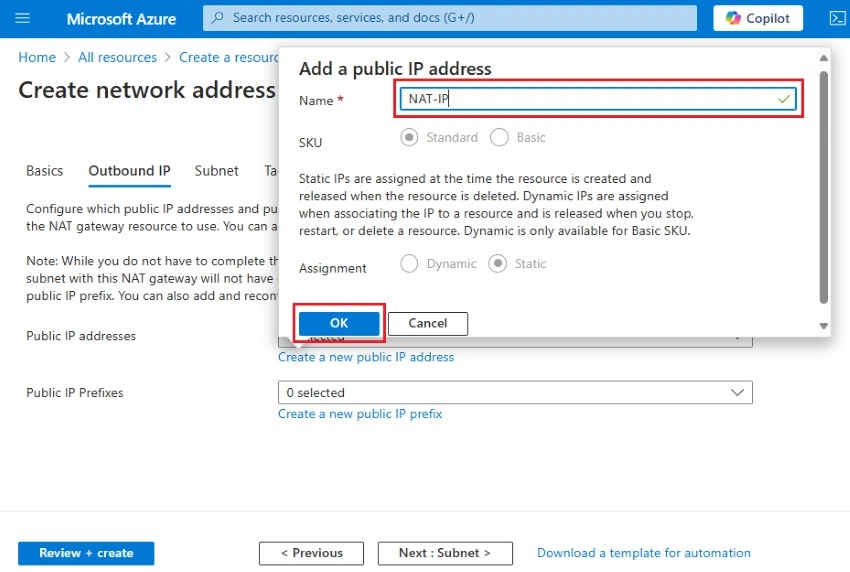Confirm with the OK button

(x=339, y=323)
